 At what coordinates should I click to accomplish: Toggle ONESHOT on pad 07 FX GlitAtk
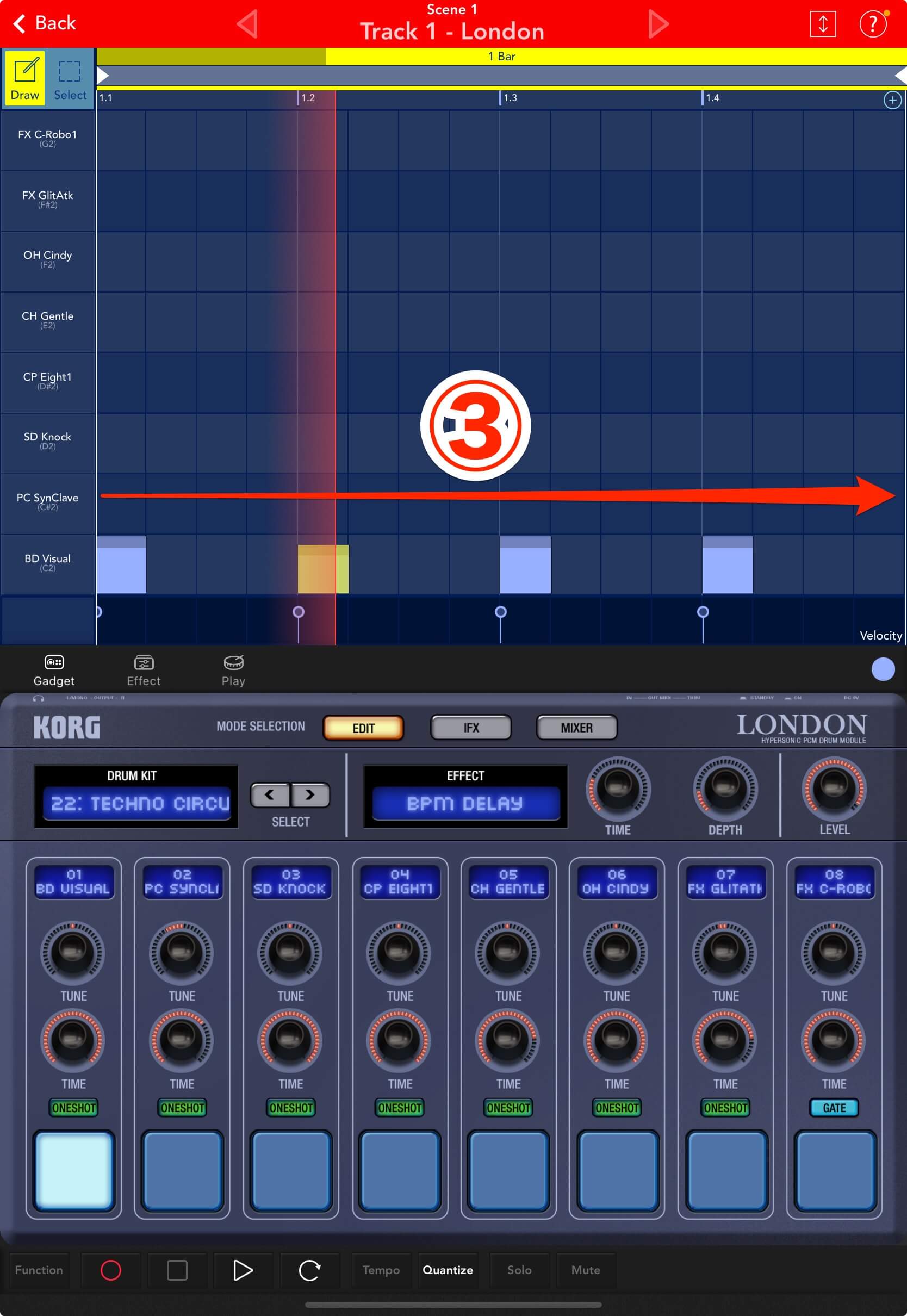click(725, 1108)
